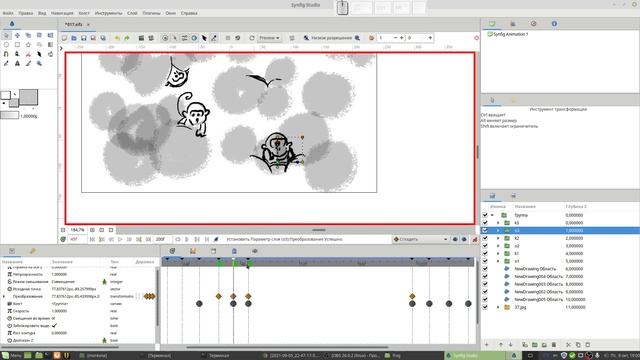The image size is (640, 360).
Task: Select the Text tool in the toolbox
Action: 17,63
